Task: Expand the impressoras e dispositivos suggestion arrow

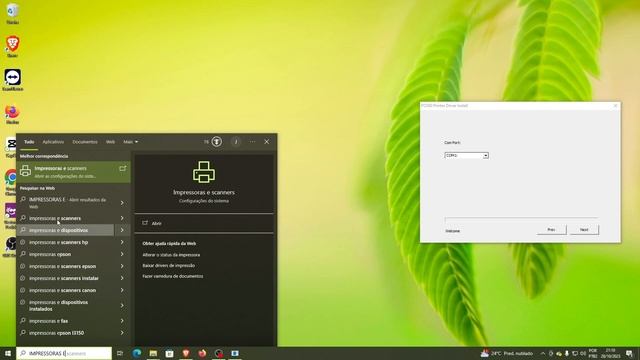Action: pos(122,230)
